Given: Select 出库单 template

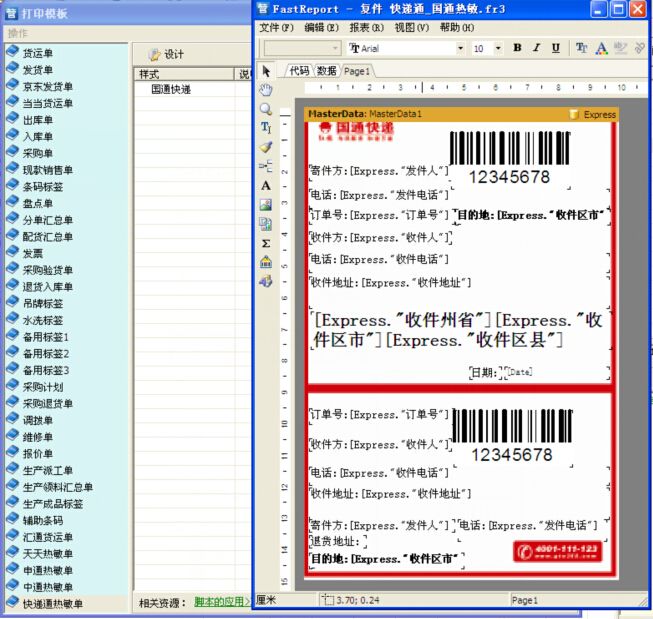Looking at the screenshot, I should coord(37,120).
